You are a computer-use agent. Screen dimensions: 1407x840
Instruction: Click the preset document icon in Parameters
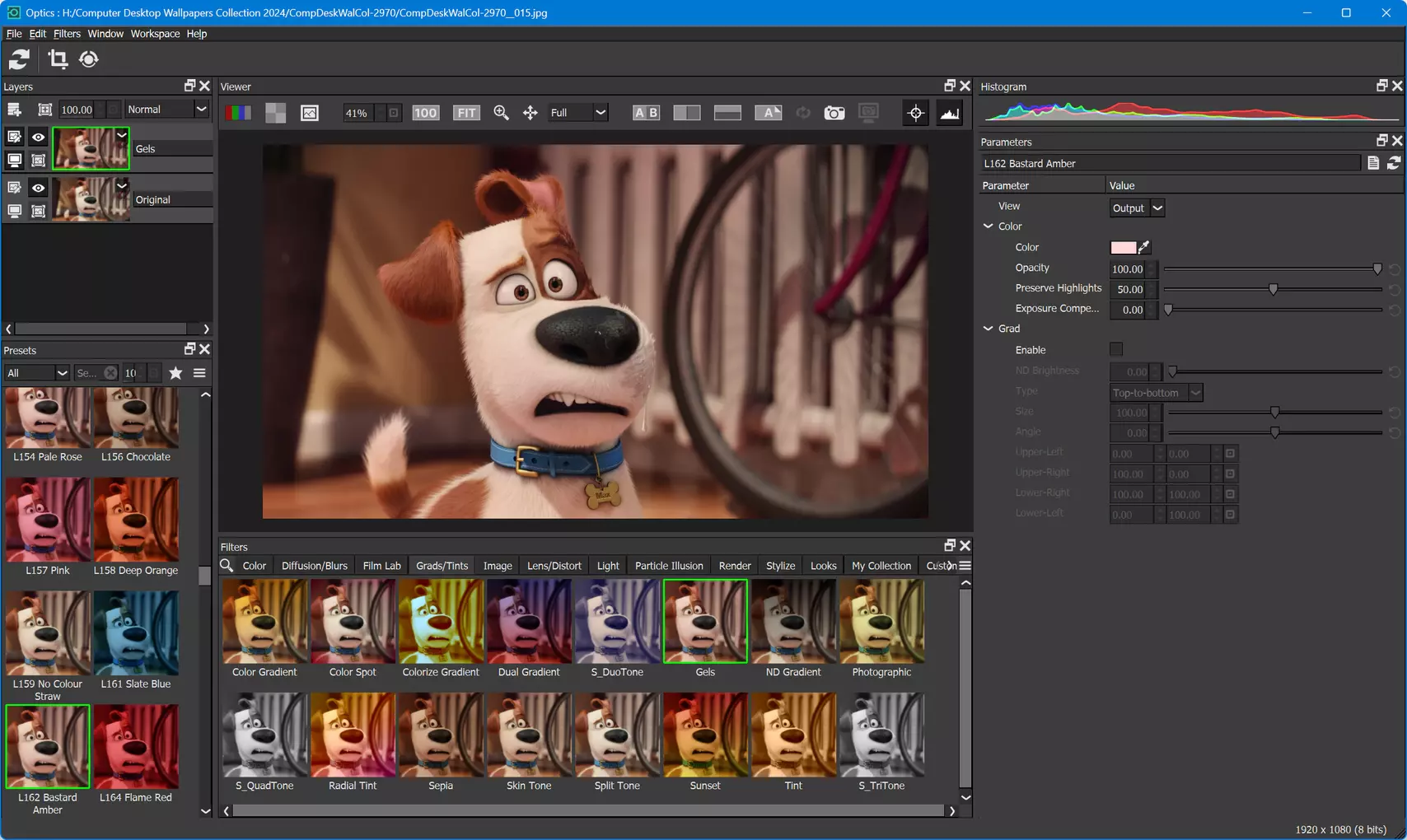tap(1373, 163)
